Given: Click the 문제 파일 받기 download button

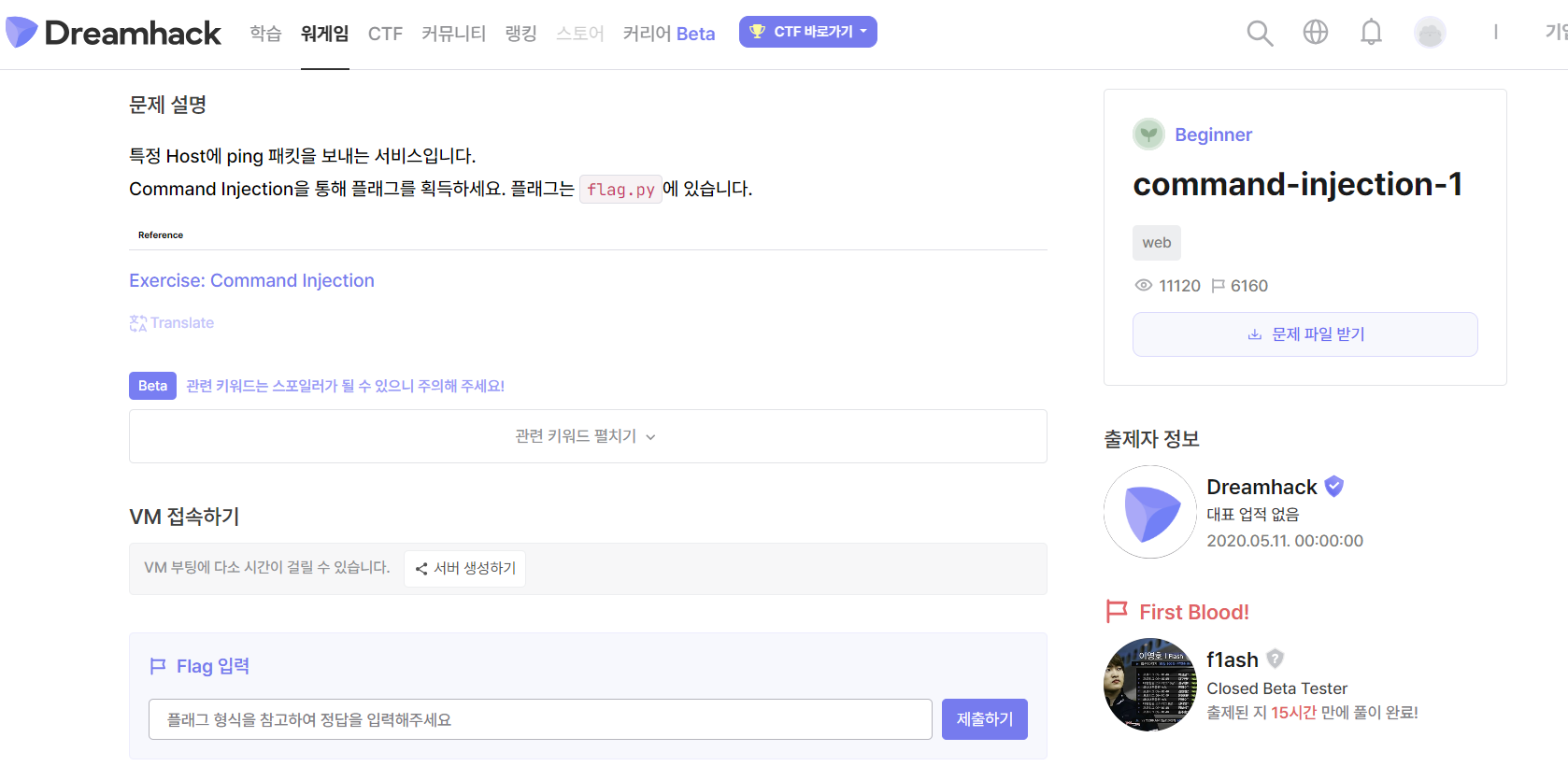Looking at the screenshot, I should 1304,333.
